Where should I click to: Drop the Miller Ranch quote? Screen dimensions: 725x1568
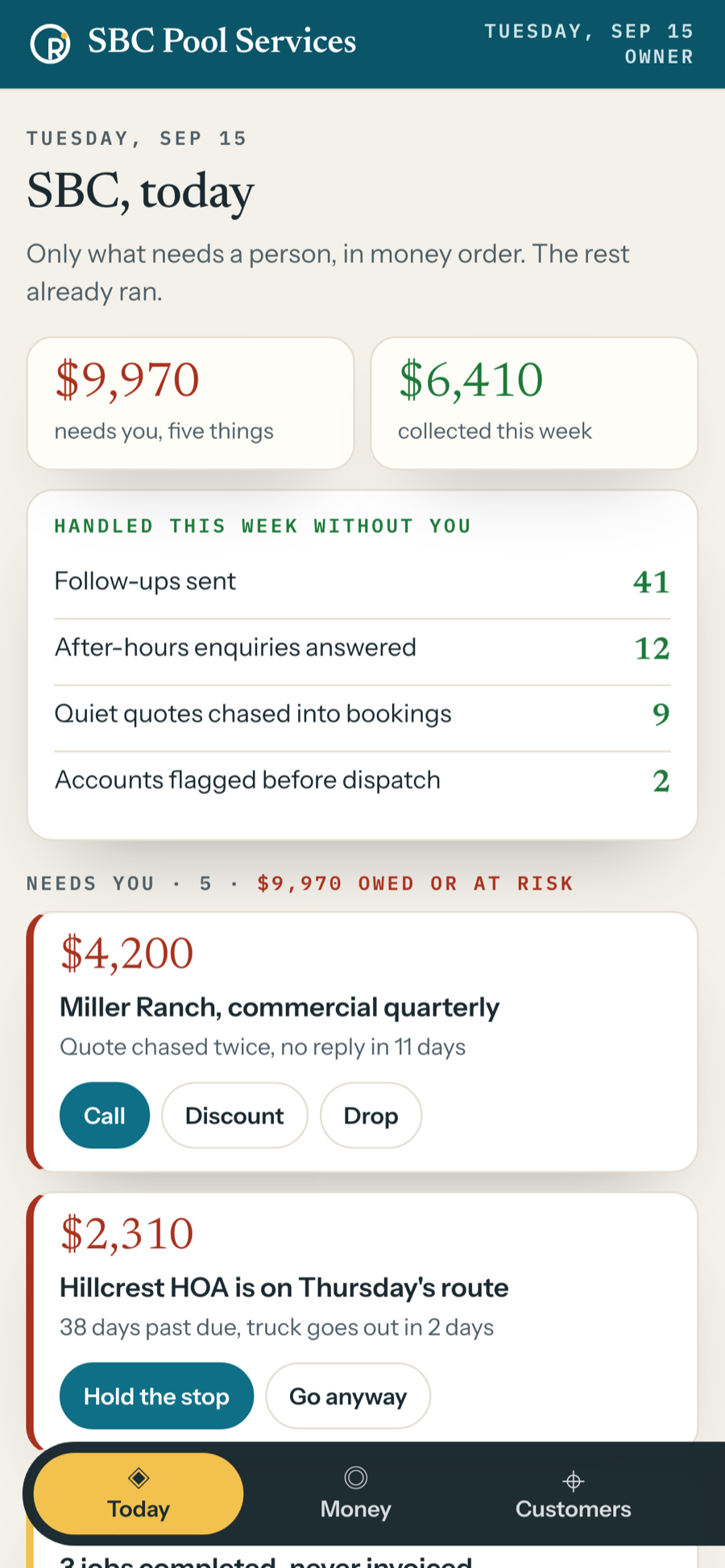371,1115
